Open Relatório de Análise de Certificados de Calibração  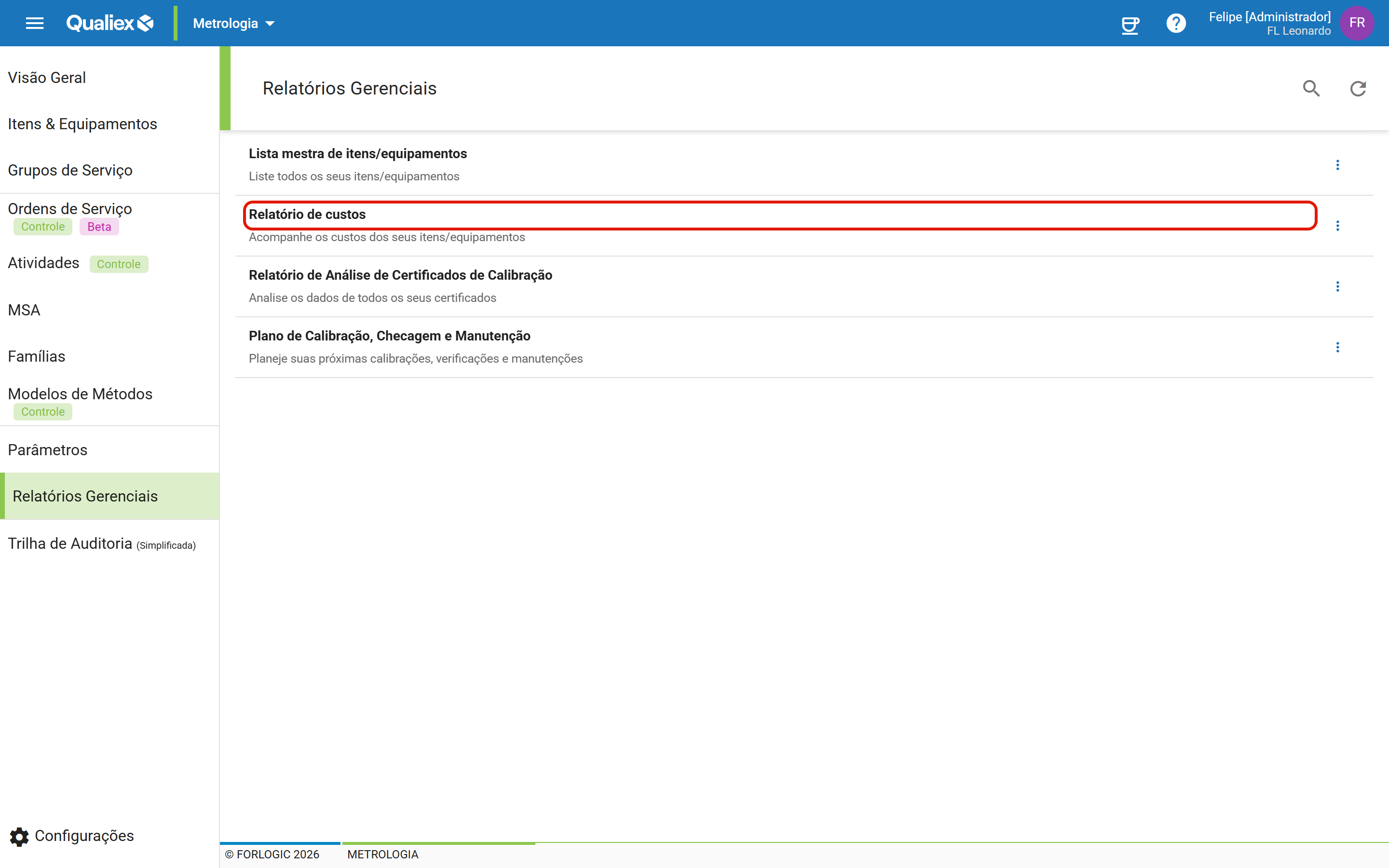pyautogui.click(x=400, y=275)
